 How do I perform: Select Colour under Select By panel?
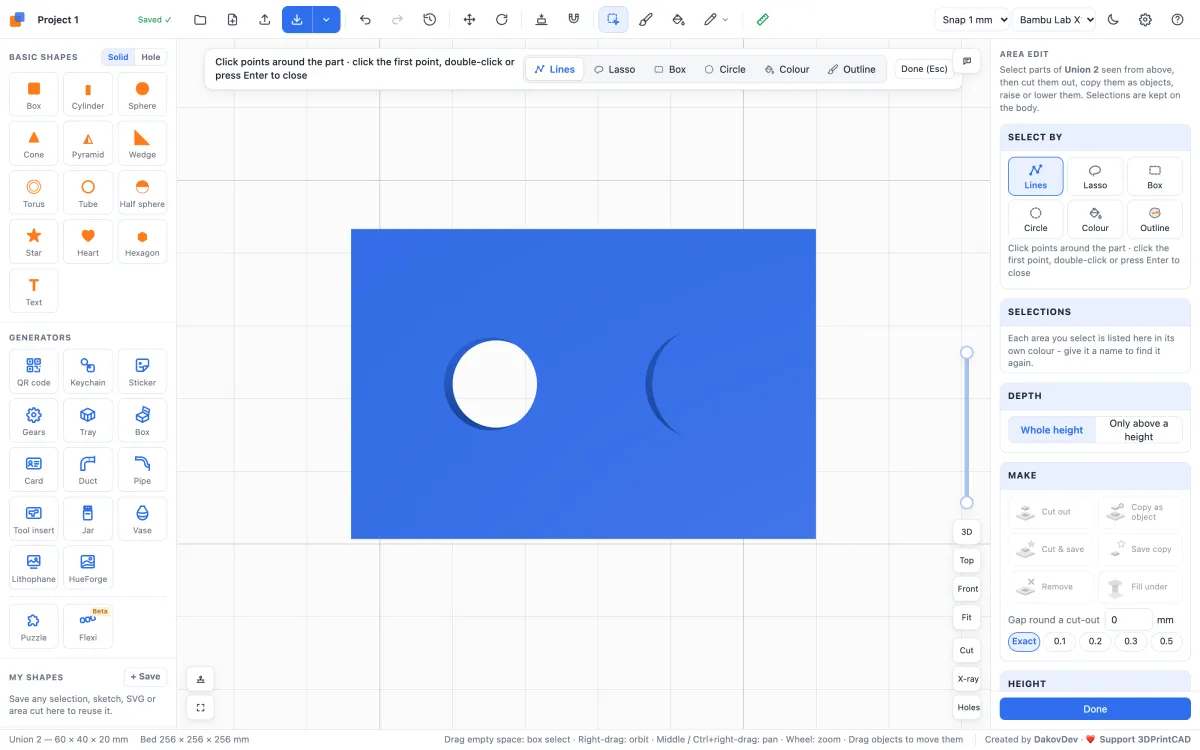(1095, 219)
